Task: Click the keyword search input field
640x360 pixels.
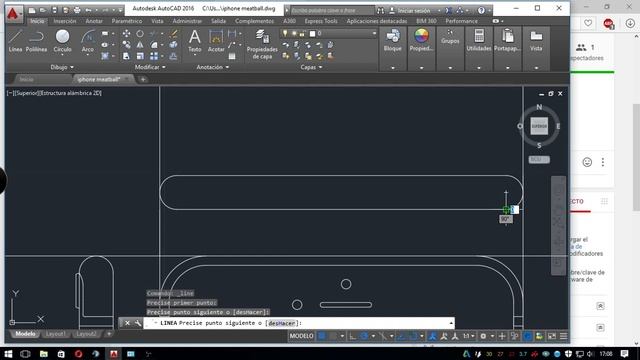Action: (331, 11)
